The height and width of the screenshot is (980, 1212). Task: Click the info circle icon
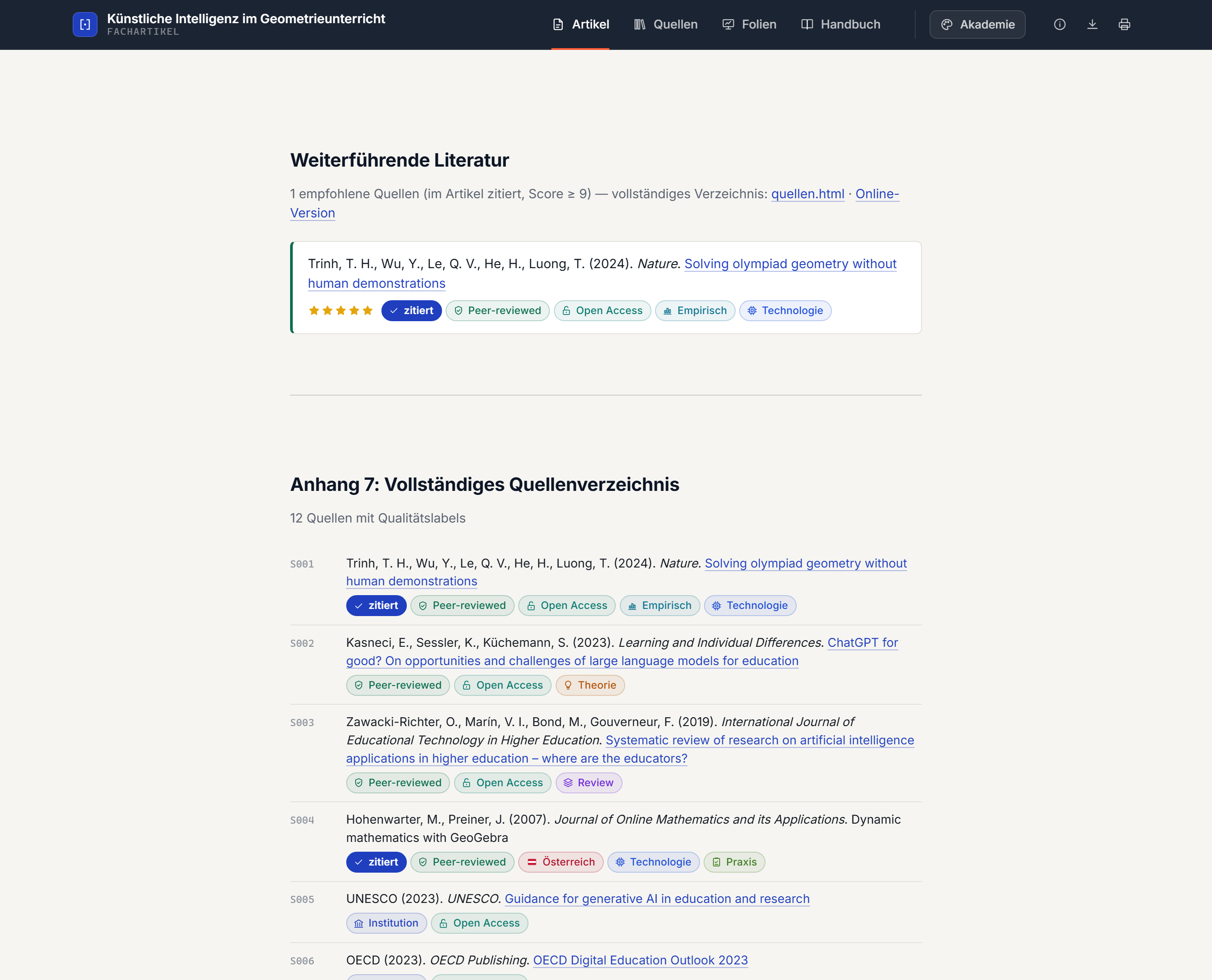coord(1060,24)
